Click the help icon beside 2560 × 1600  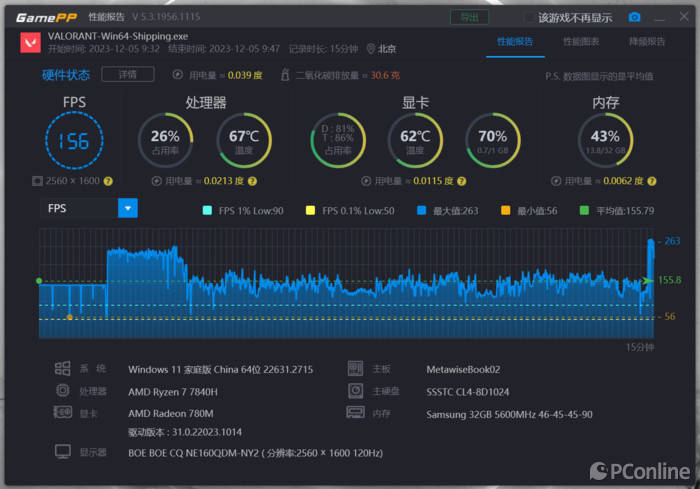pos(108,181)
